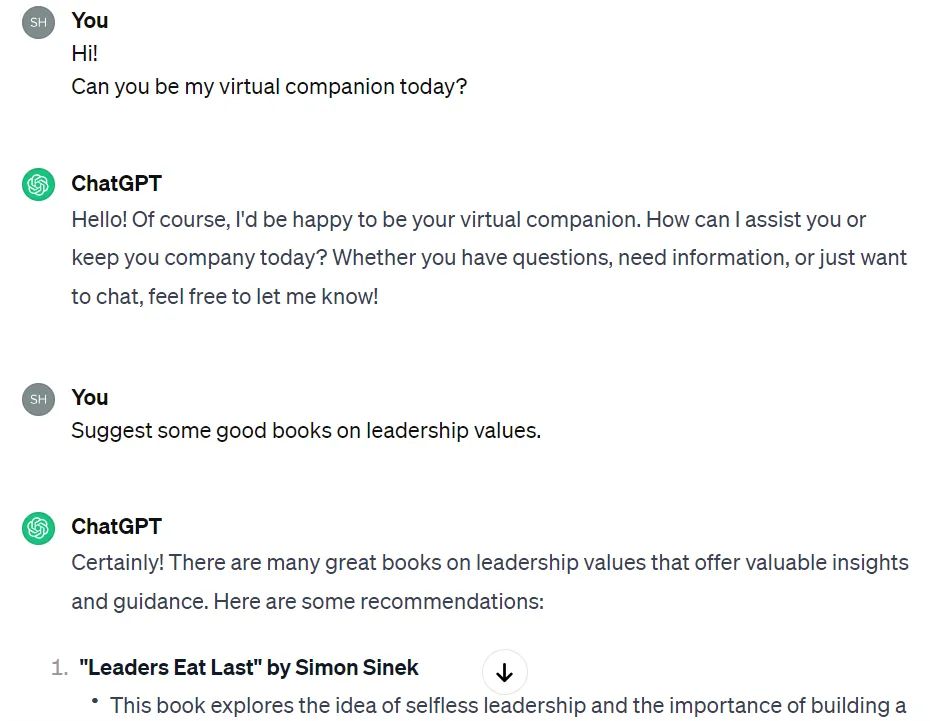Click the first ChatGPT logo avatar
Image resolution: width=930 pixels, height=721 pixels.
click(x=39, y=185)
